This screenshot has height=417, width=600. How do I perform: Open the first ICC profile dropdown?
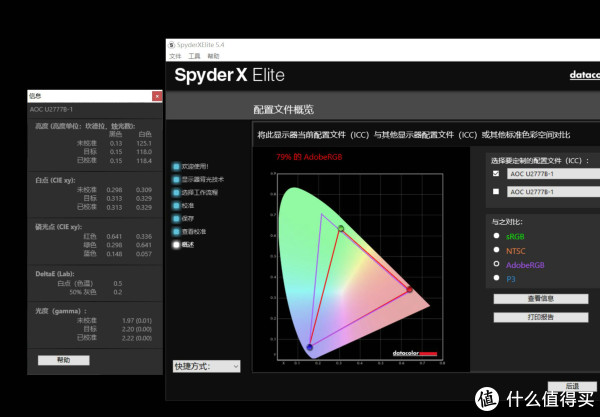(x=553, y=174)
